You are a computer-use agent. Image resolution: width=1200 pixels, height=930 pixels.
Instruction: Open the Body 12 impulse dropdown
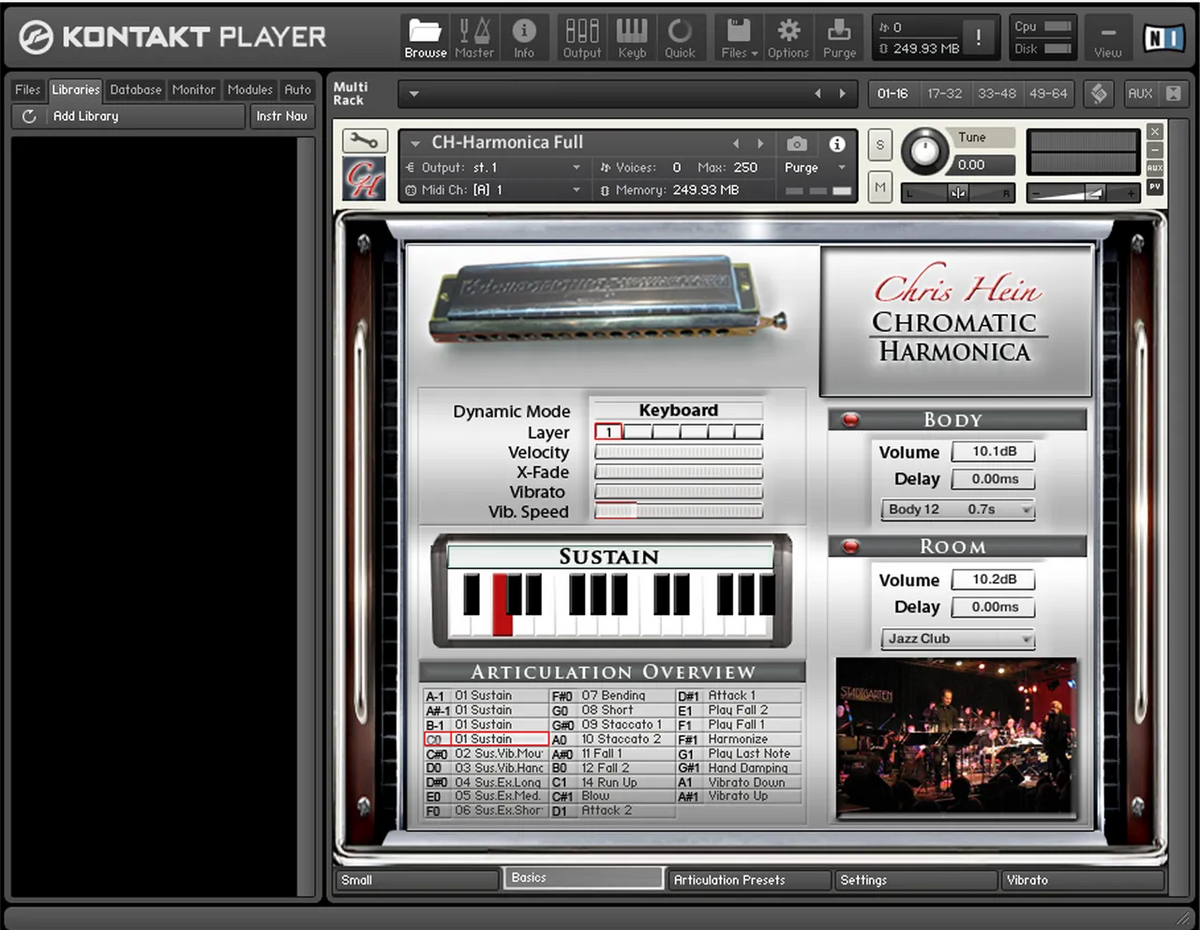[x=958, y=510]
